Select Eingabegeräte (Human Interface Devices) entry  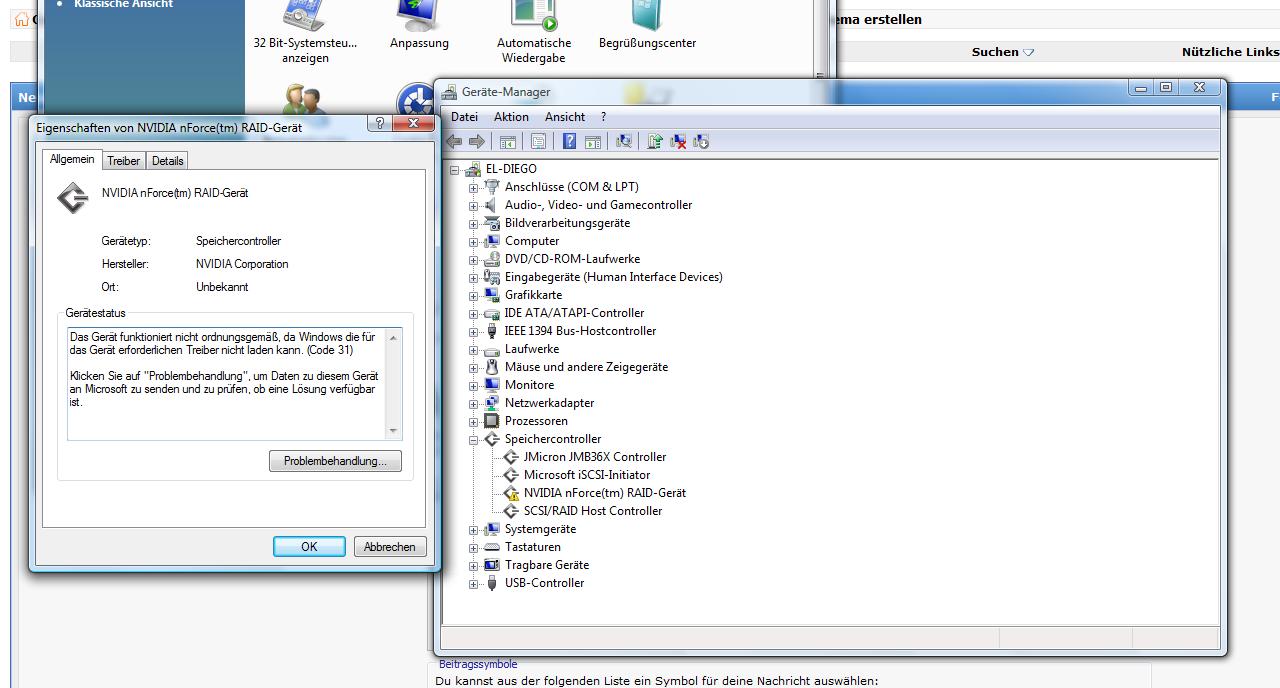[x=613, y=277]
